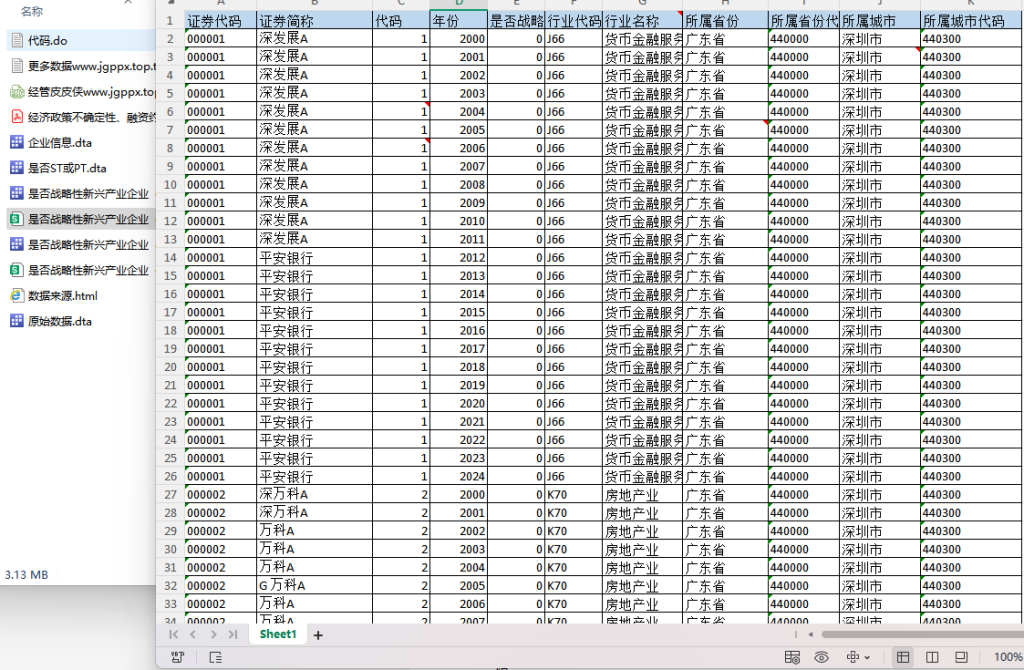Select header cell 行业名称

pyautogui.click(x=643, y=20)
